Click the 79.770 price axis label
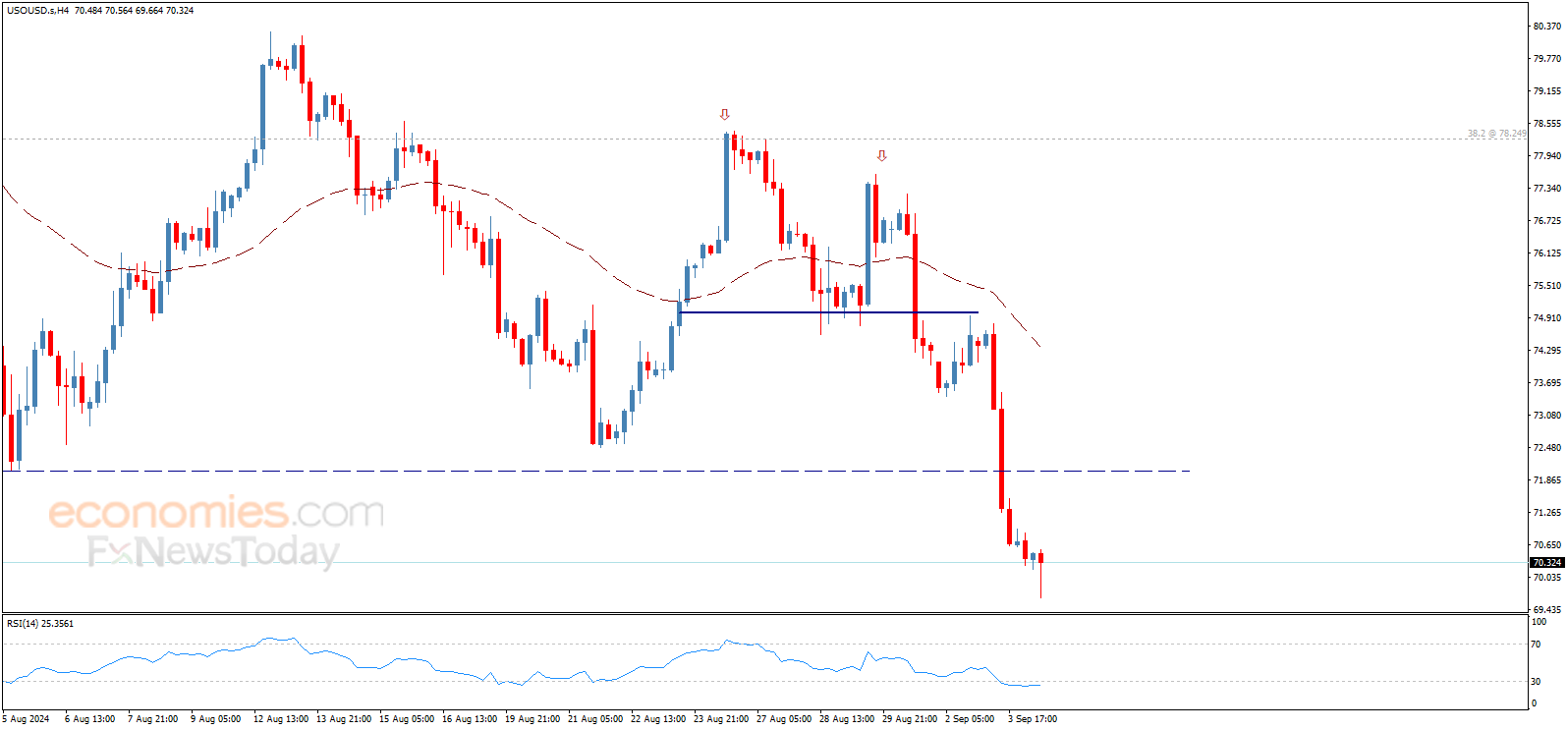Screen dimensions: 1568x730 pos(1547,59)
